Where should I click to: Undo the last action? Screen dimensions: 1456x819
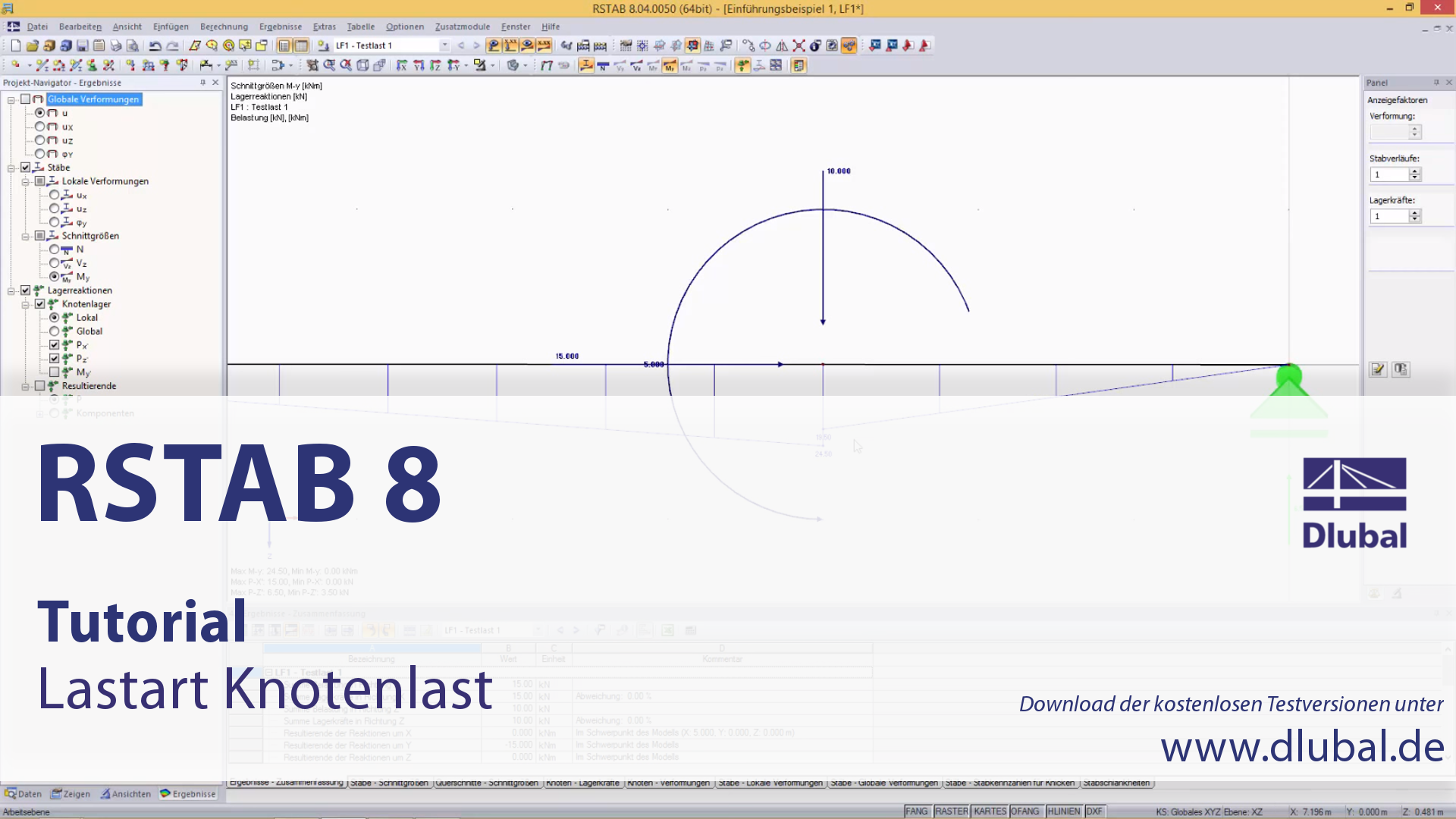155,45
